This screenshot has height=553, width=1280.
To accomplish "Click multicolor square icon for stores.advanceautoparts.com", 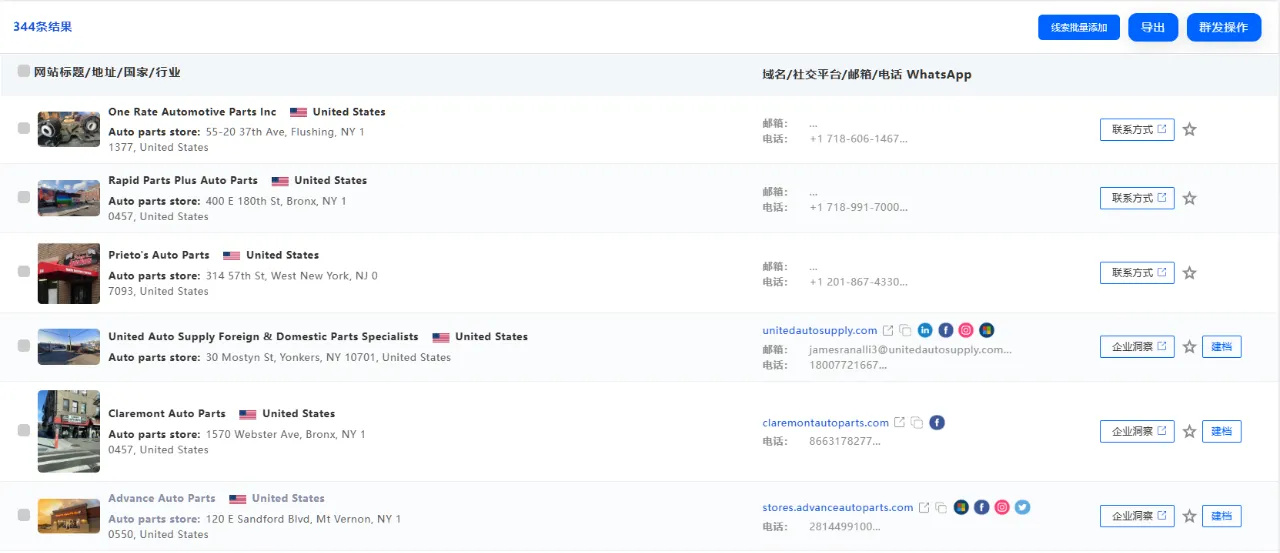I will [961, 507].
